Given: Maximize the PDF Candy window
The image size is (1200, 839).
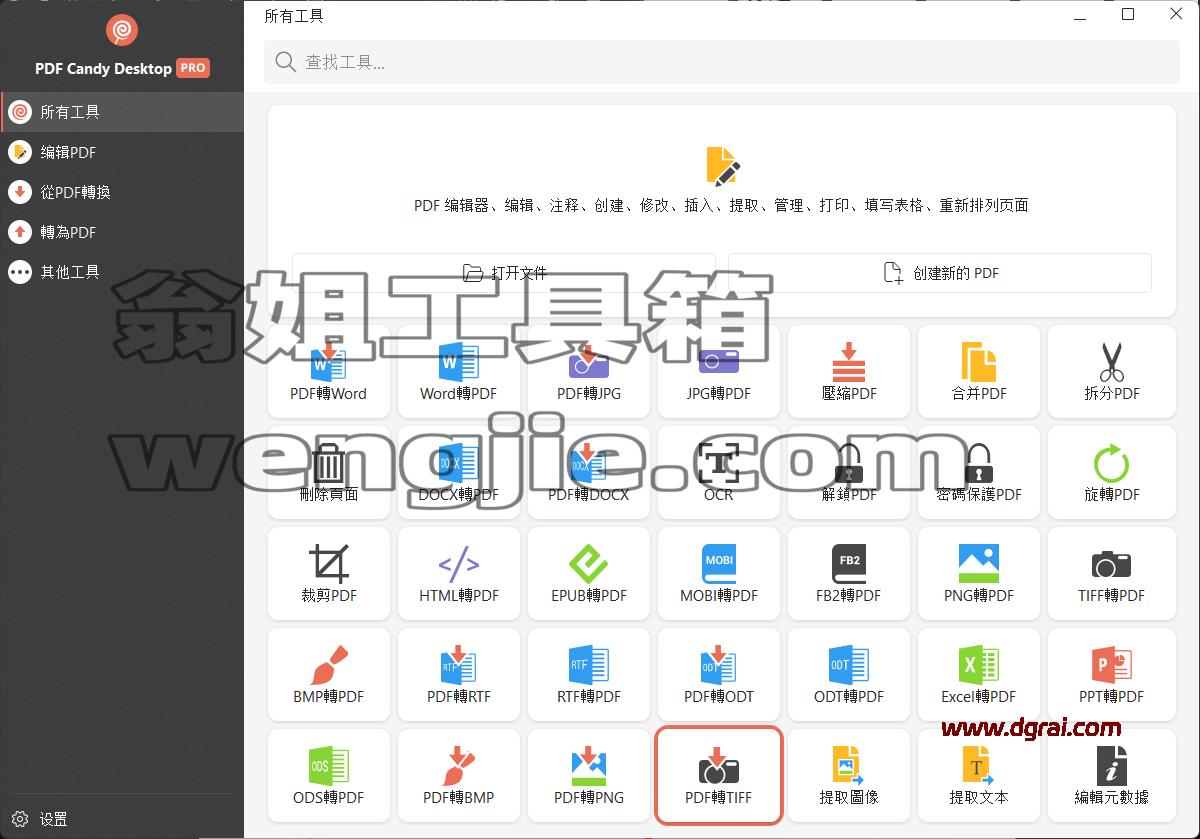Looking at the screenshot, I should point(1128,14).
